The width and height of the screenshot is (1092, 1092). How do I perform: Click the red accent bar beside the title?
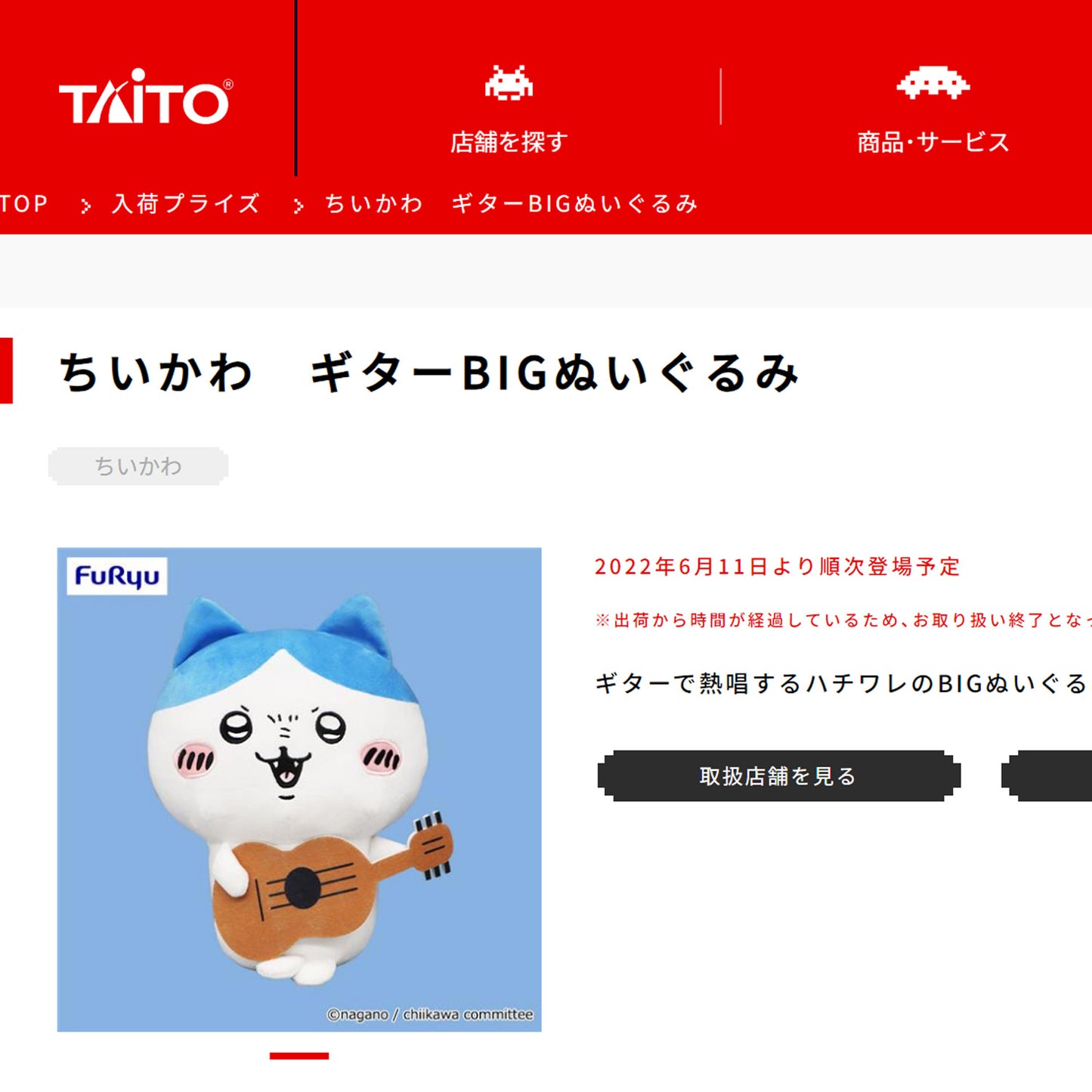click(6, 370)
